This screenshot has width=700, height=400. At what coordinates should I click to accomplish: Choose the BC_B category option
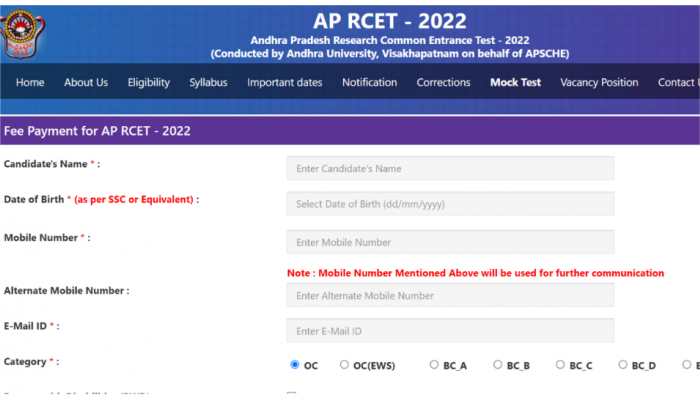pos(498,365)
